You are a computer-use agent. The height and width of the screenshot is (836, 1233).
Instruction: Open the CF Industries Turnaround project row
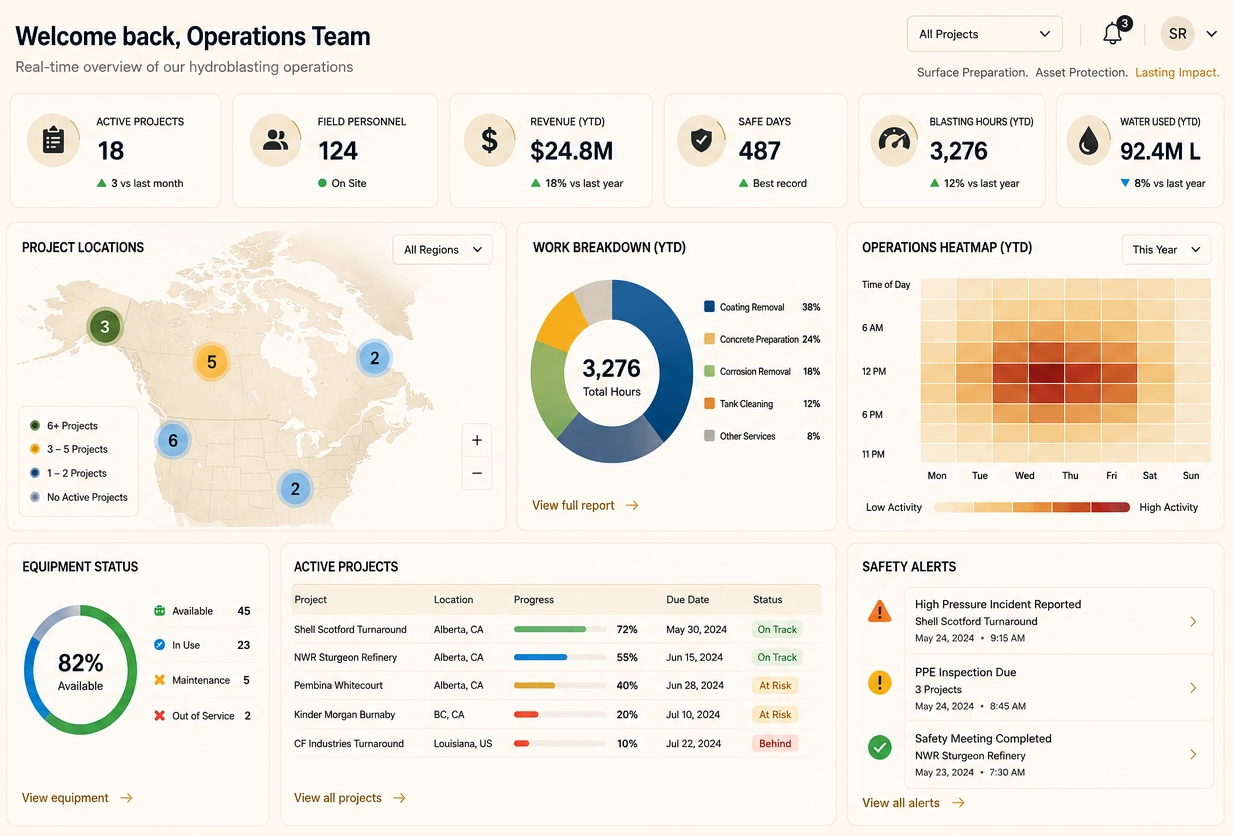pos(556,744)
